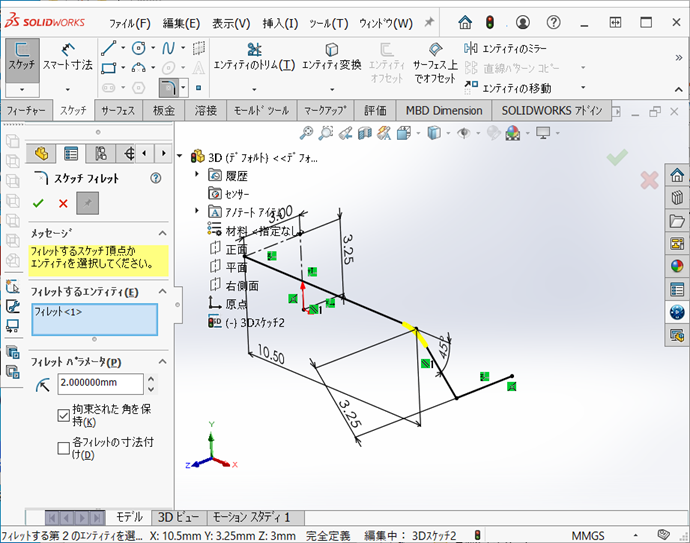Toggle the 拘束された角を保持 checkbox
This screenshot has height=543, width=690.
[x=63, y=414]
